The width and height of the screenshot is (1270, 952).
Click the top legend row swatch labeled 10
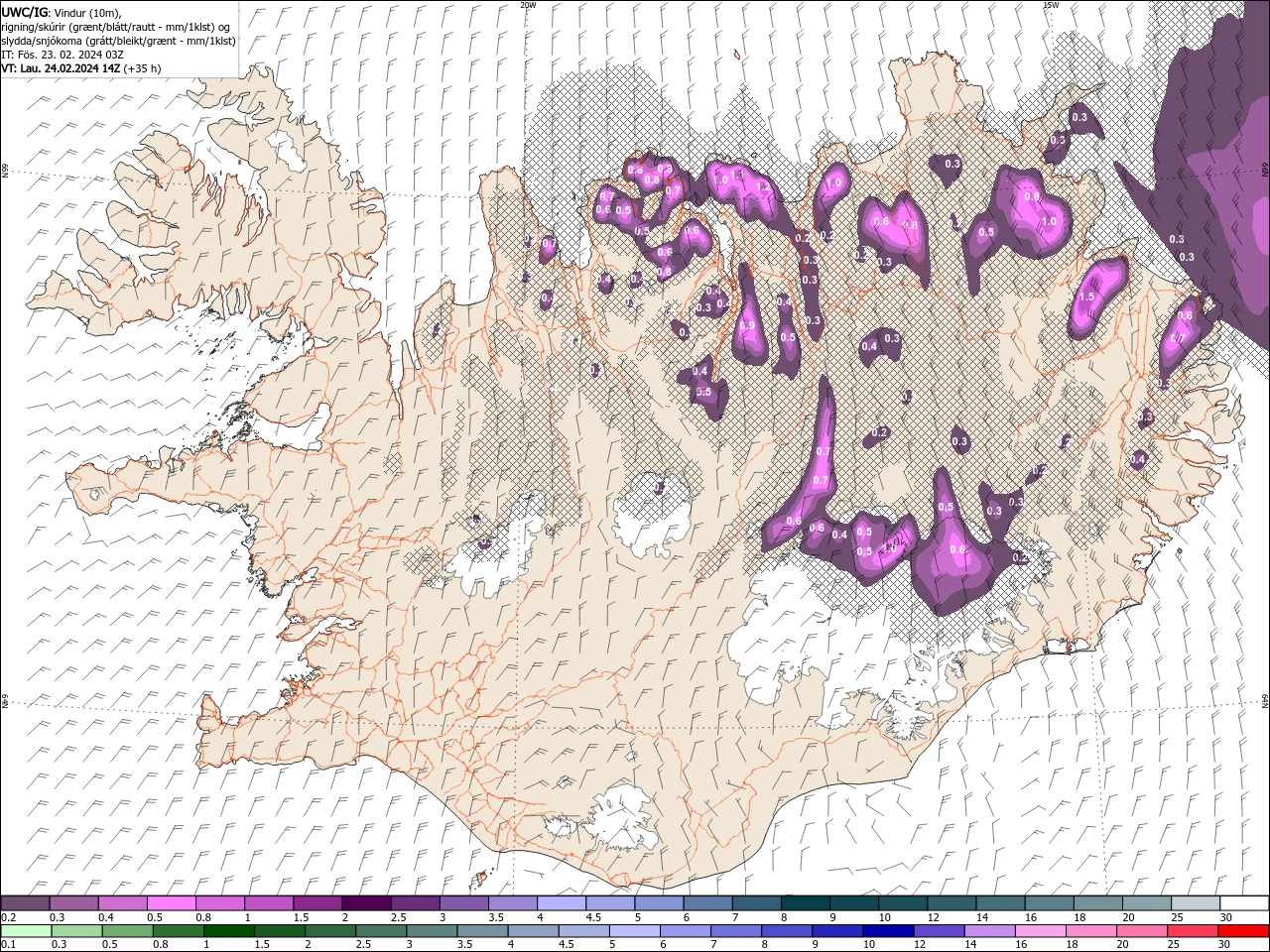coord(902,903)
